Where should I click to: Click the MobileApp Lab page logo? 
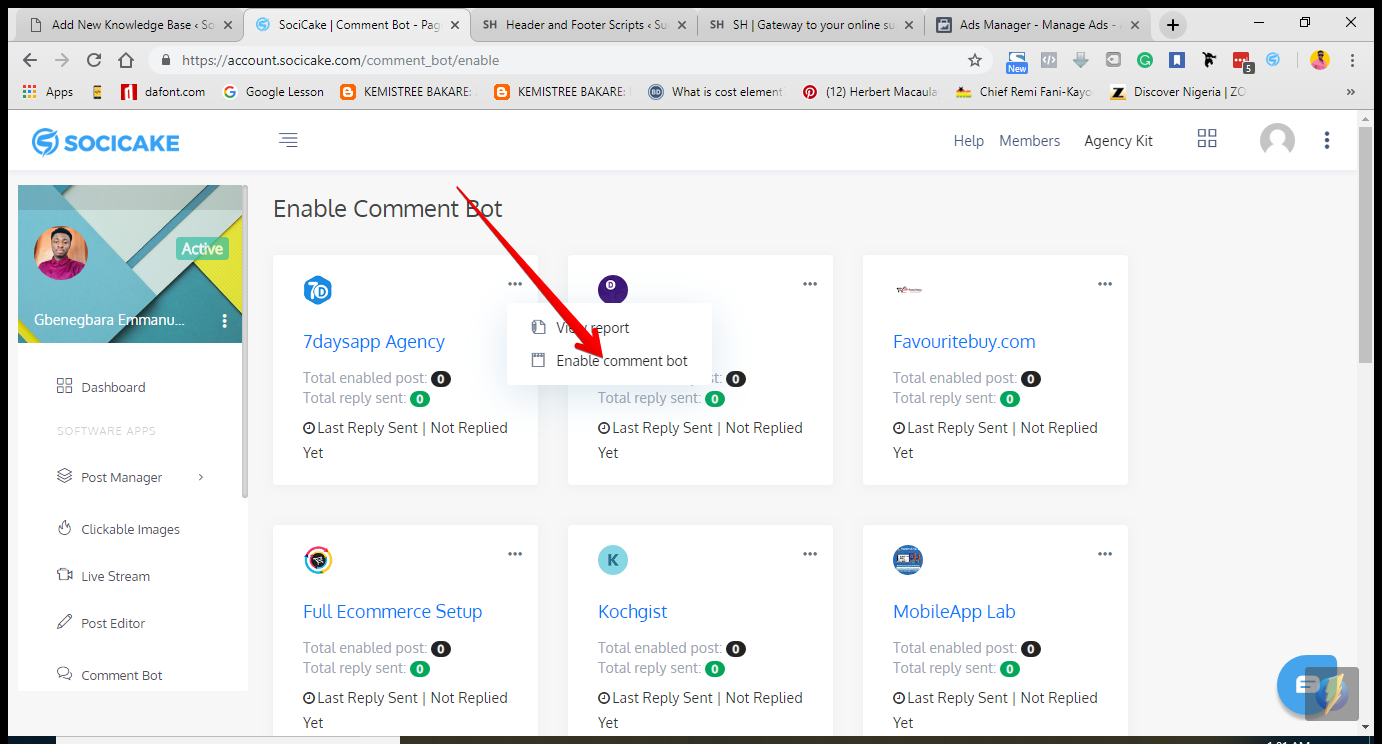908,560
